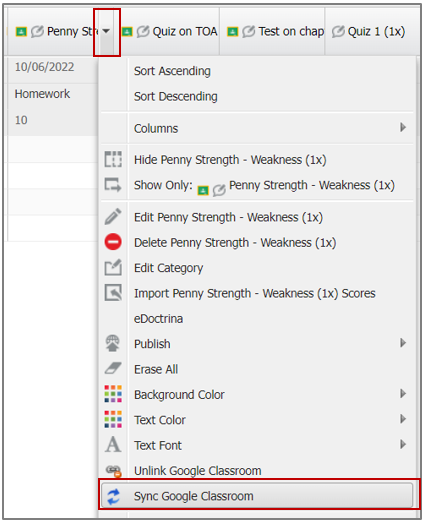Click the eraser icon for Erase All
425x523 pixels.
click(113, 369)
